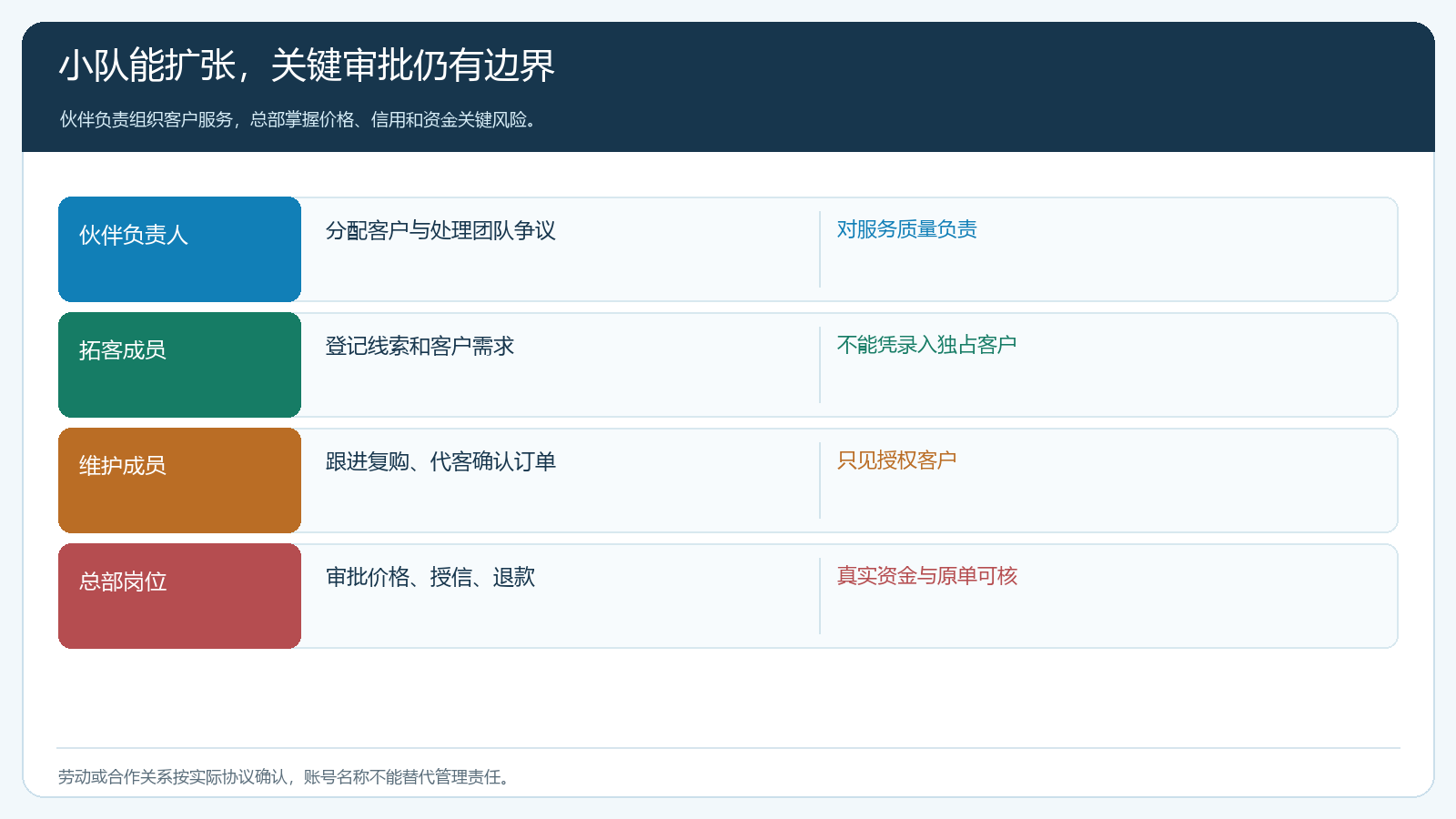Click the green note 不能凭录入独占客户
The height and width of the screenshot is (819, 1456).
(x=926, y=345)
